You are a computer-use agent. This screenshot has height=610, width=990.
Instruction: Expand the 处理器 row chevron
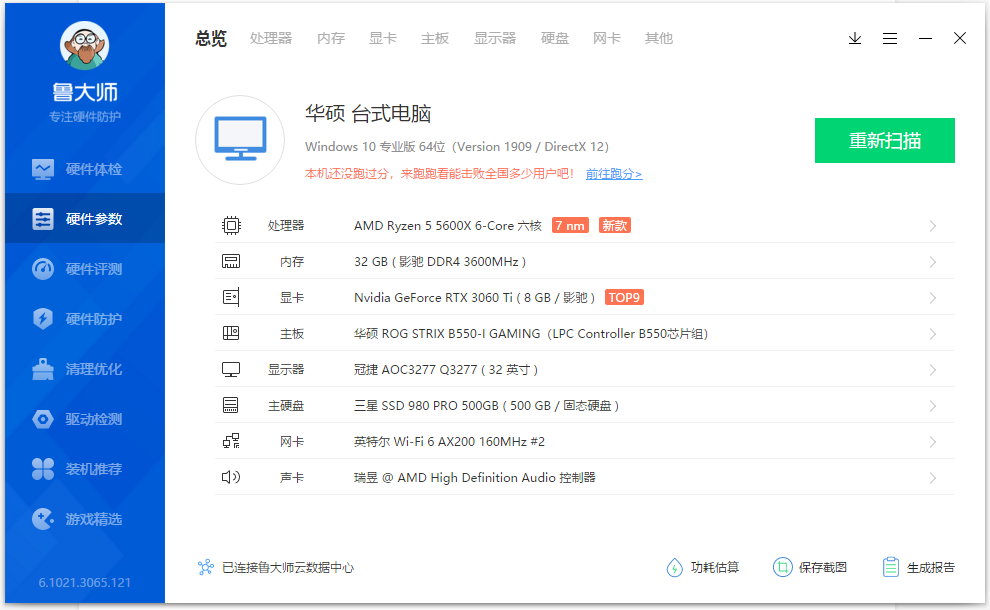point(933,226)
